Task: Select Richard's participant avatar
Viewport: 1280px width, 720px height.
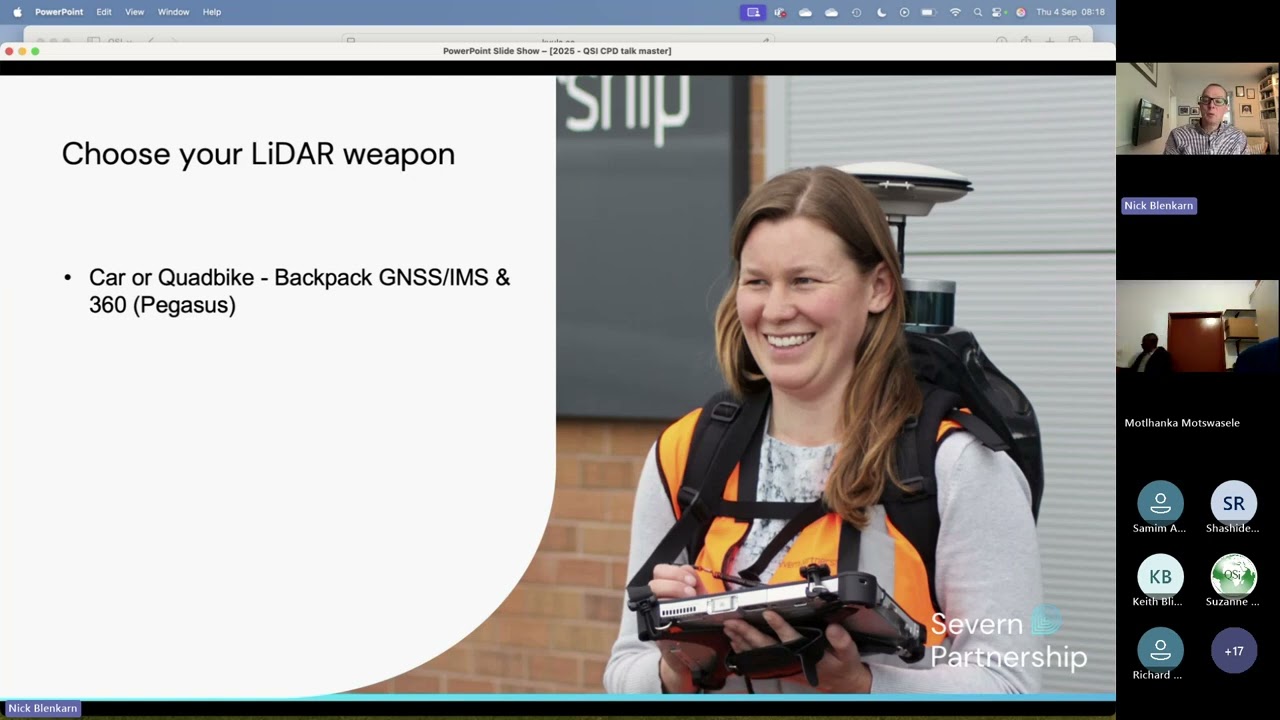Action: [x=1160, y=650]
